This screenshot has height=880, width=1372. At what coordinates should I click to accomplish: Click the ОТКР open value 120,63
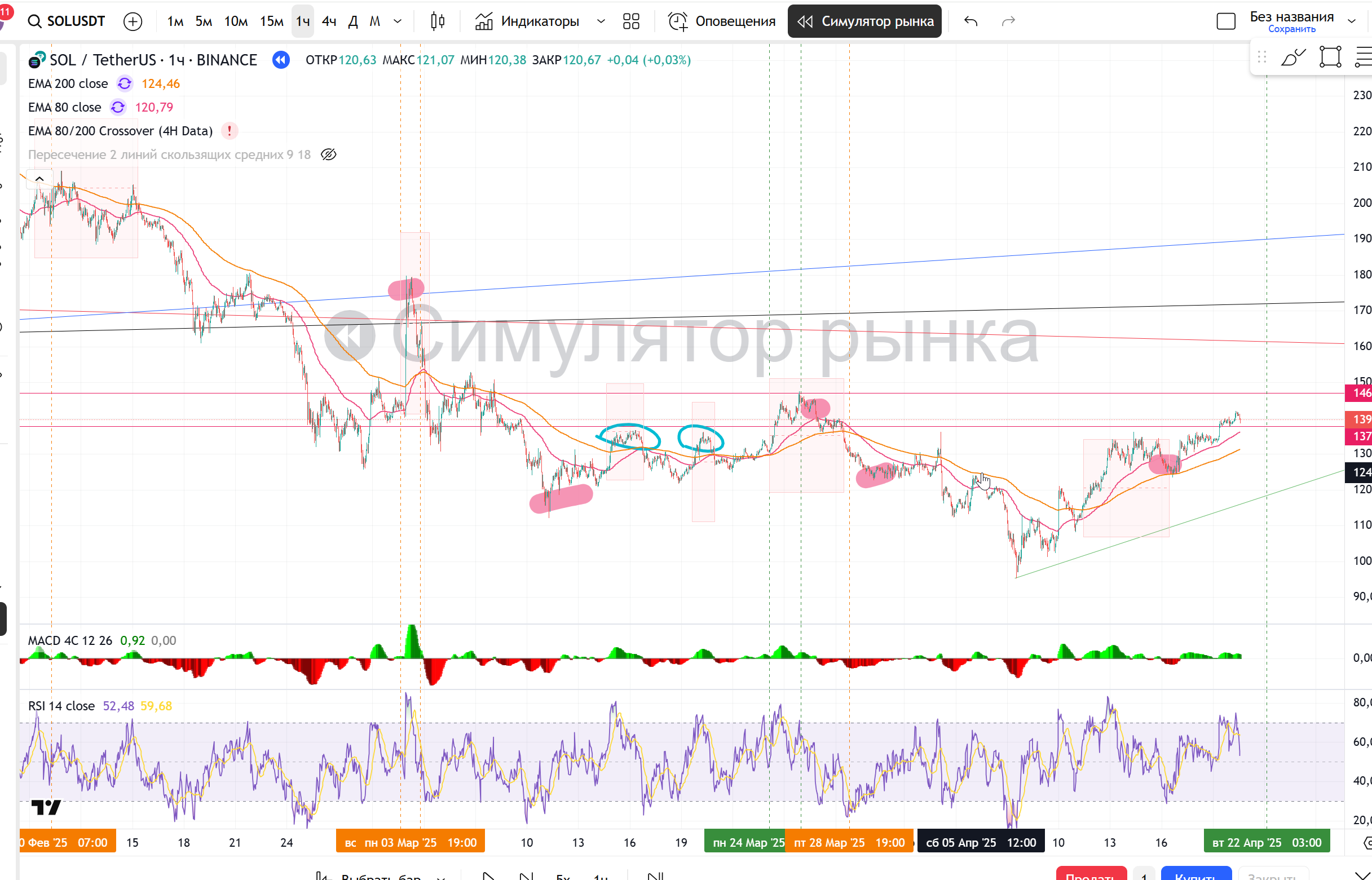(x=358, y=60)
